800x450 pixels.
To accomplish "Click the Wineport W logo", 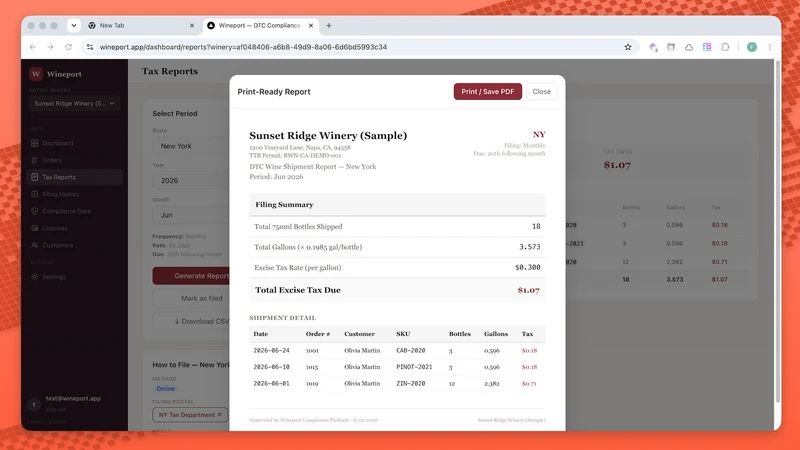I will (36, 74).
